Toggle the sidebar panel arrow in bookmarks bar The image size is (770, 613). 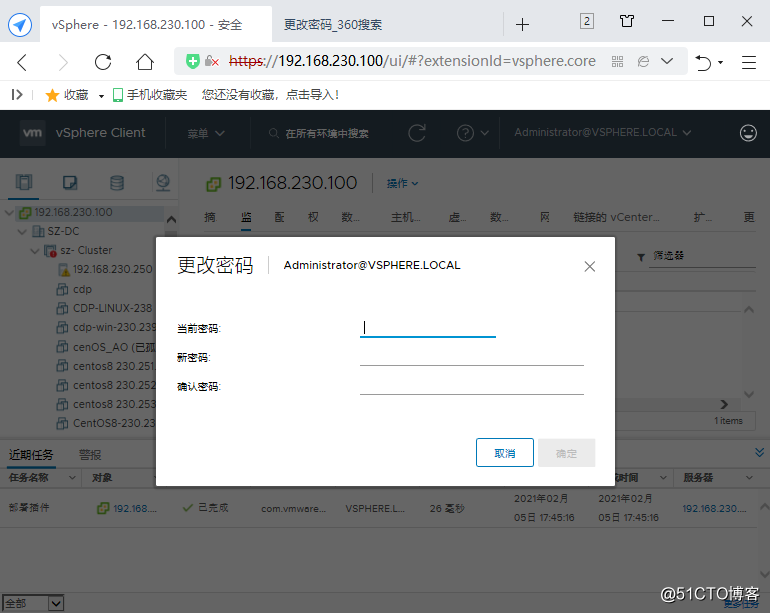[x=17, y=94]
